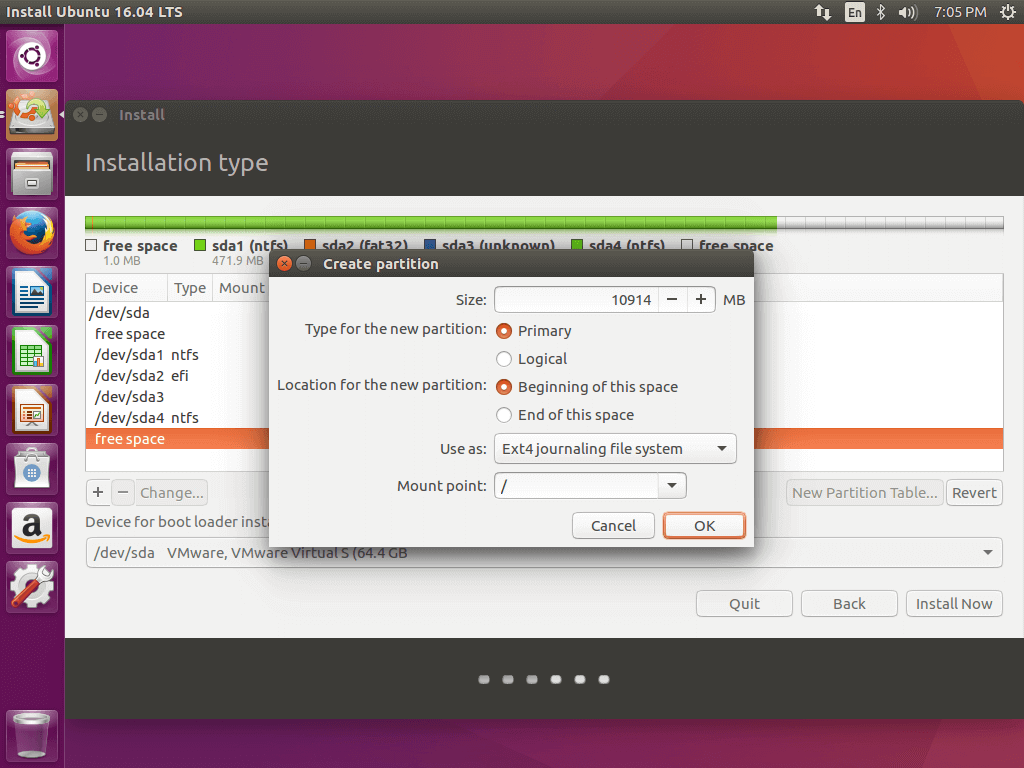Open Ubuntu Software store icon
The width and height of the screenshot is (1024, 768).
click(x=33, y=469)
